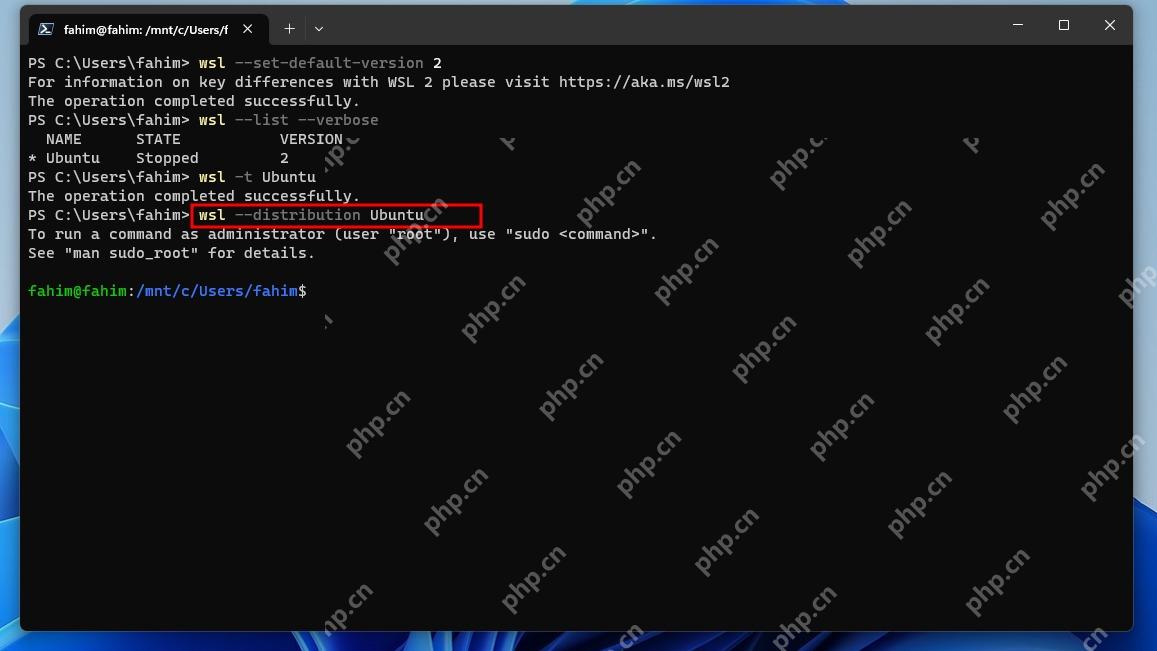Click the https://aka.ms/wsl2 link text
The width and height of the screenshot is (1157, 651).
[x=644, y=82]
